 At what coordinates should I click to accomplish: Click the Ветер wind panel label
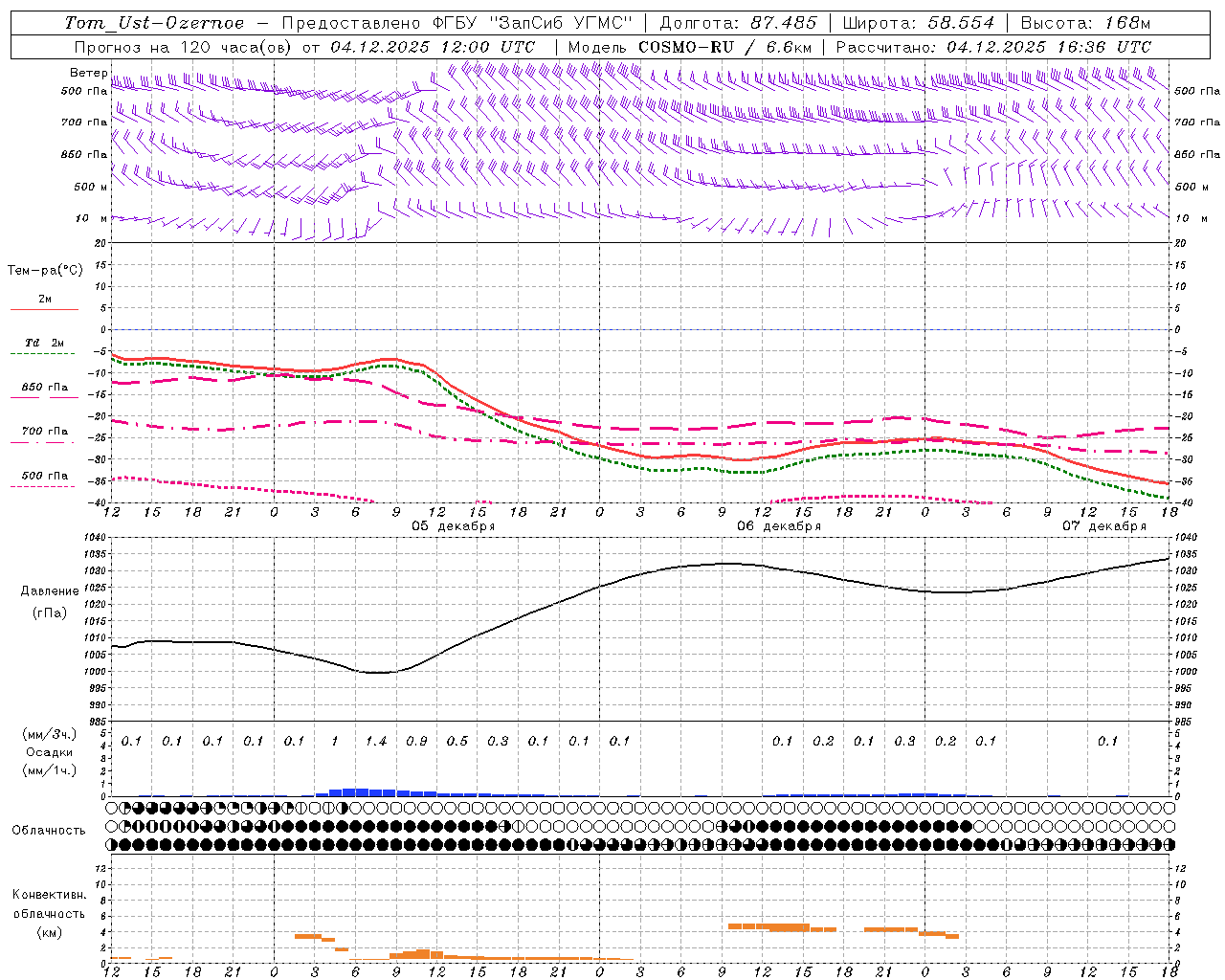click(x=88, y=73)
